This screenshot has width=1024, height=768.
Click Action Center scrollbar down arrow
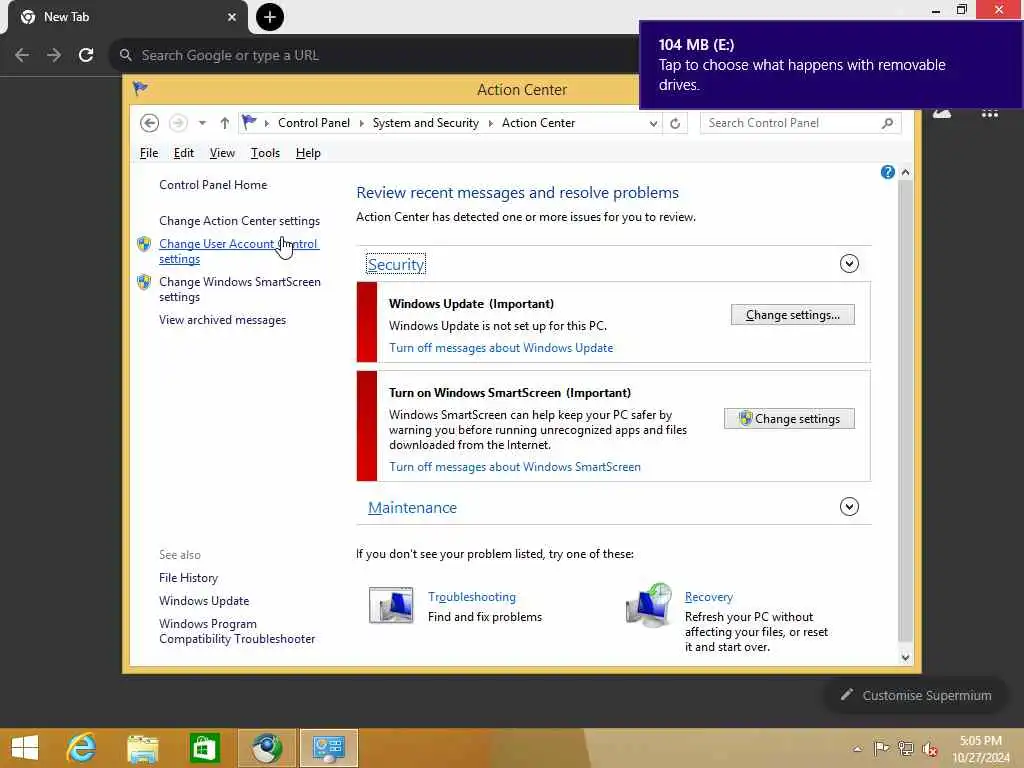tap(905, 658)
